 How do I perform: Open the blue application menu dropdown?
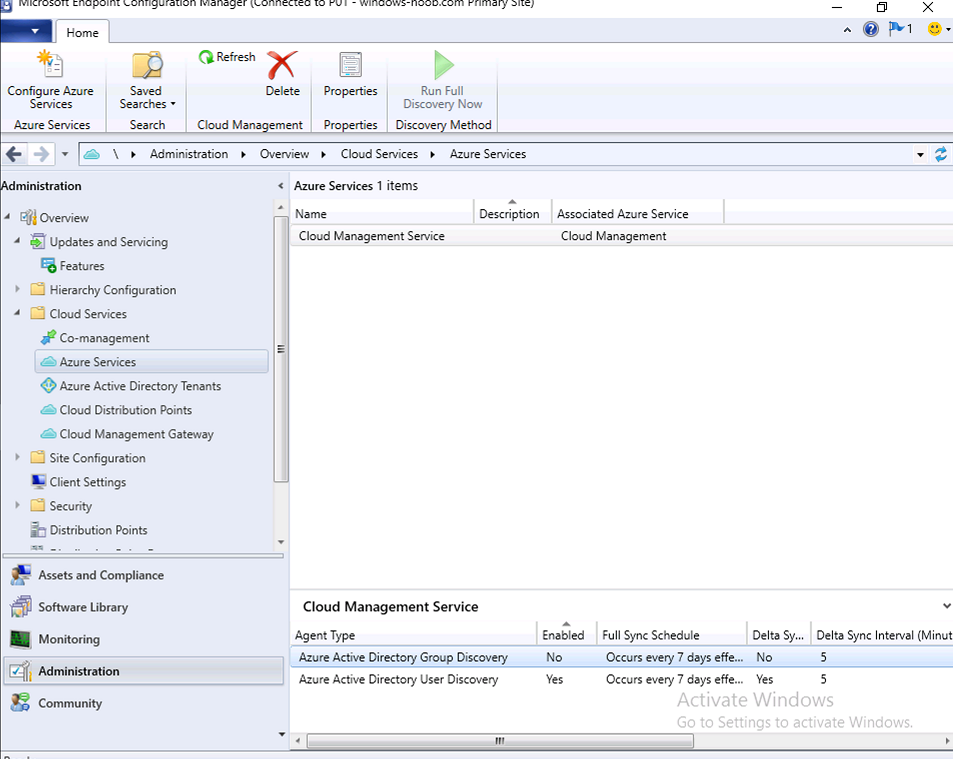click(x=26, y=31)
